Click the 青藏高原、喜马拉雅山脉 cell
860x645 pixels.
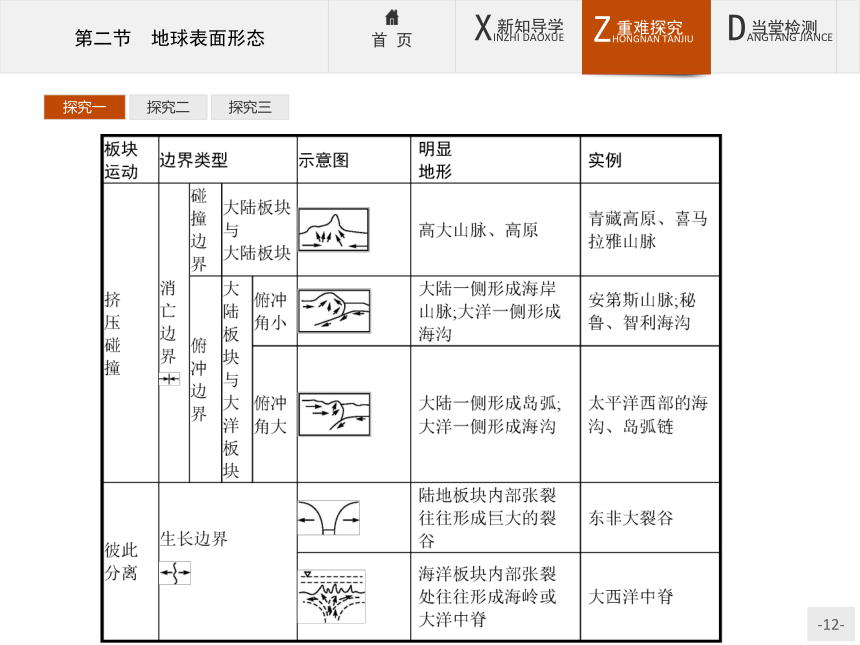650,229
